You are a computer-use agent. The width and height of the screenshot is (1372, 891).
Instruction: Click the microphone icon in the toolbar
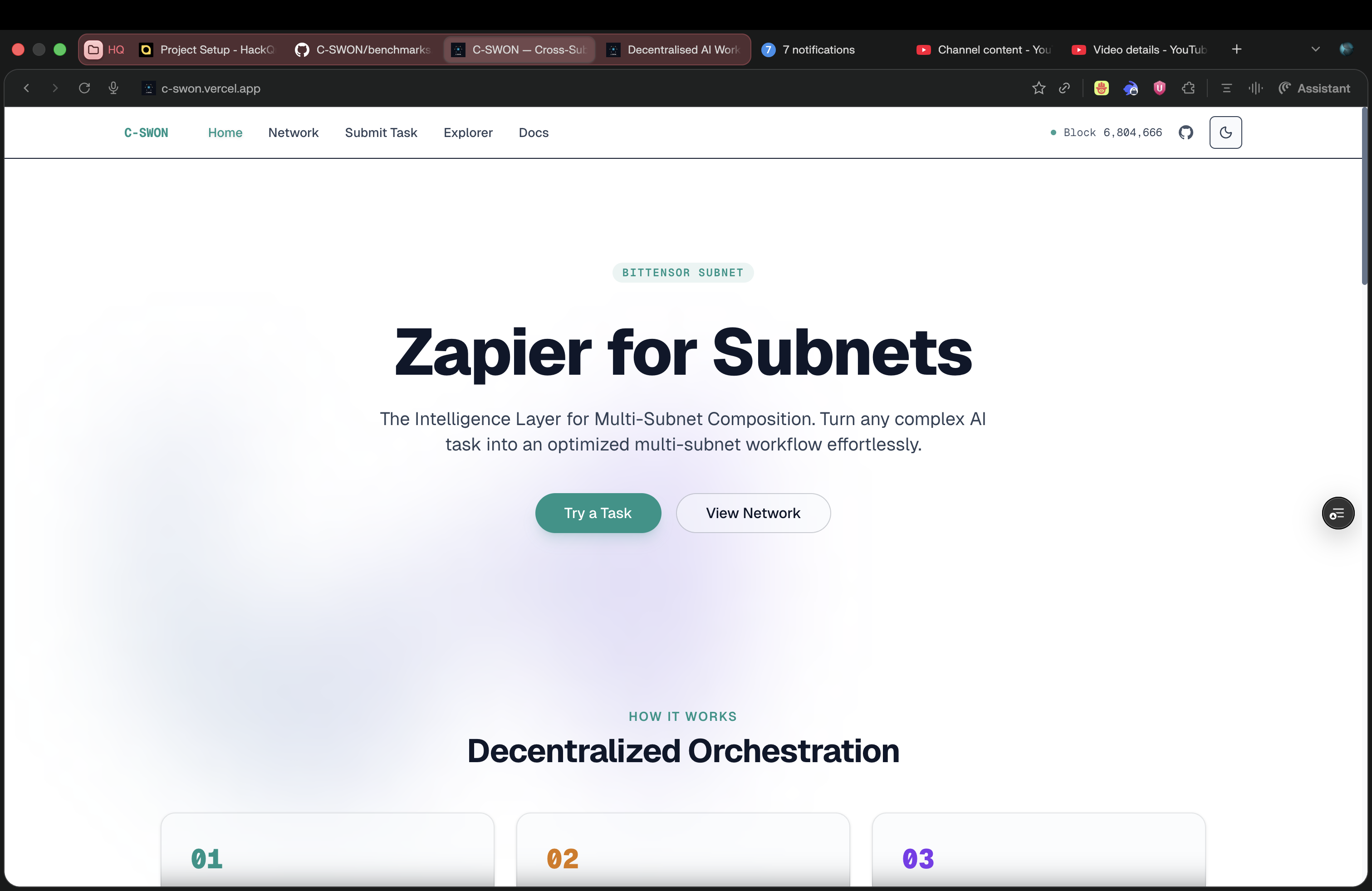113,88
